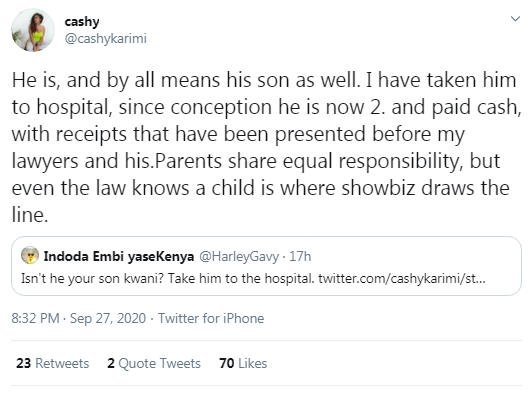Open the cashy display name
This screenshot has width=532, height=393.
82,21
